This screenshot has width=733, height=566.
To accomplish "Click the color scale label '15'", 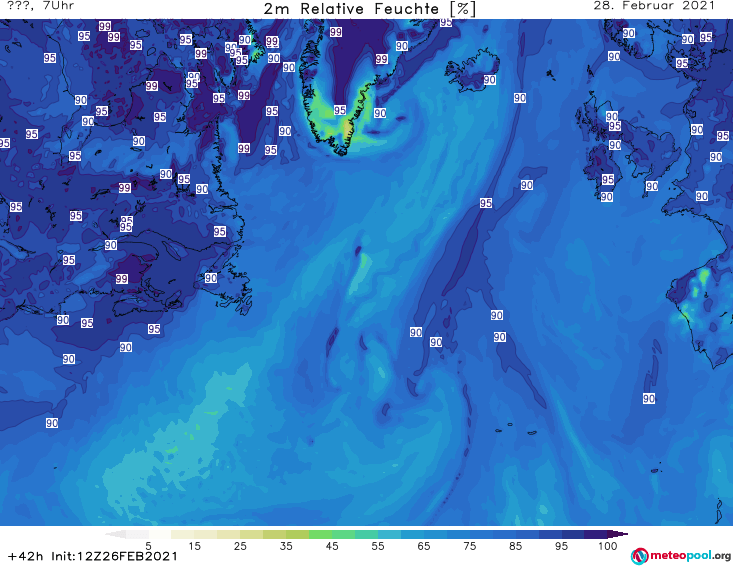I will pos(194,546).
